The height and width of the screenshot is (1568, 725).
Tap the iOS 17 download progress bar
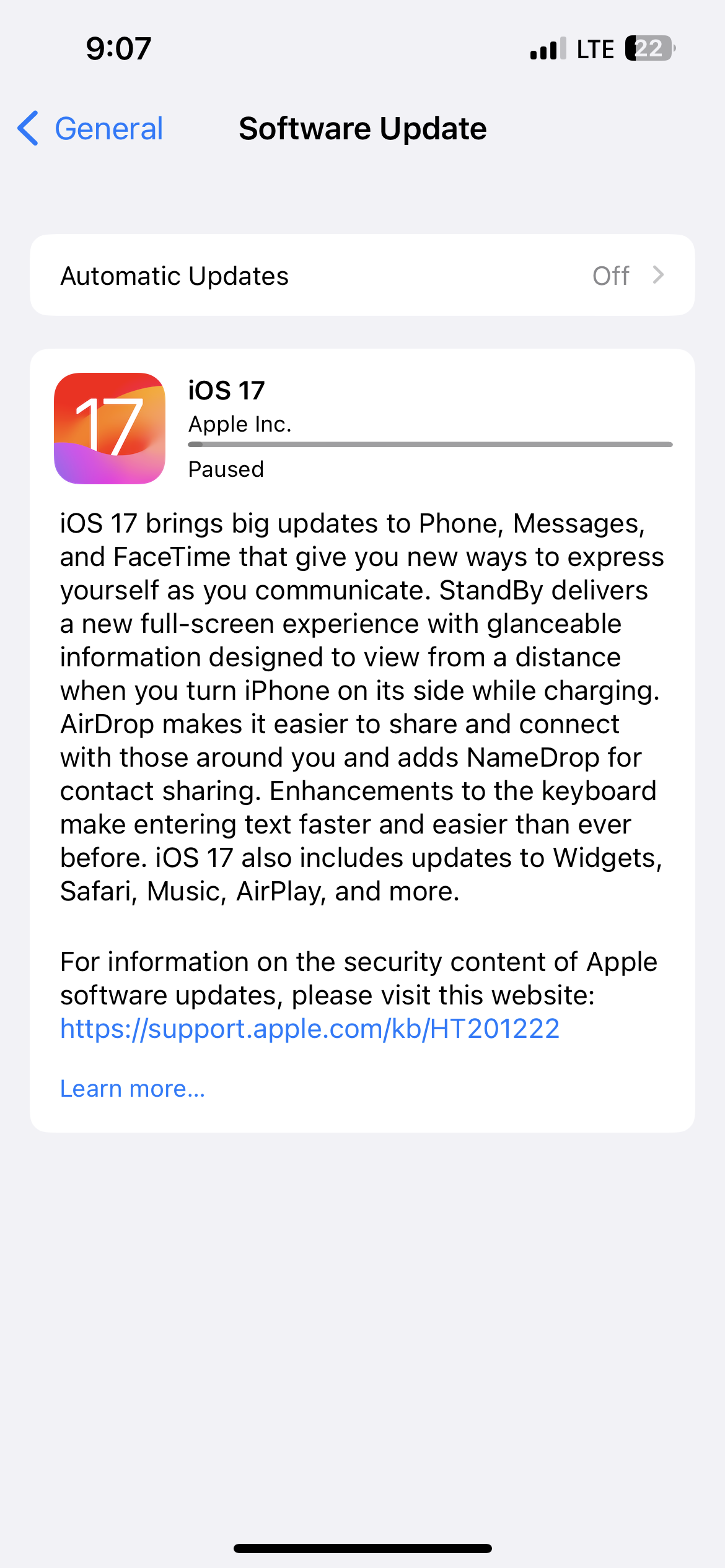[x=430, y=444]
